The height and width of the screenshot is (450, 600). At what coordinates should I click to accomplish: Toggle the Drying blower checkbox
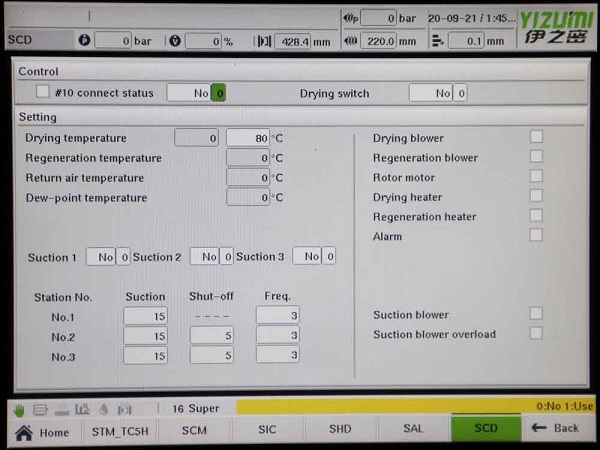pyautogui.click(x=537, y=137)
